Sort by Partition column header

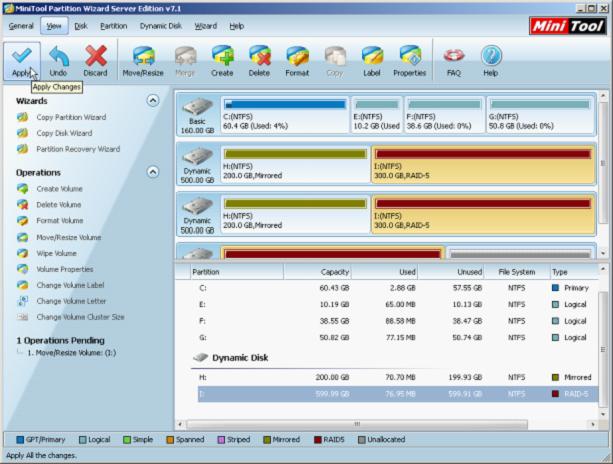point(237,272)
